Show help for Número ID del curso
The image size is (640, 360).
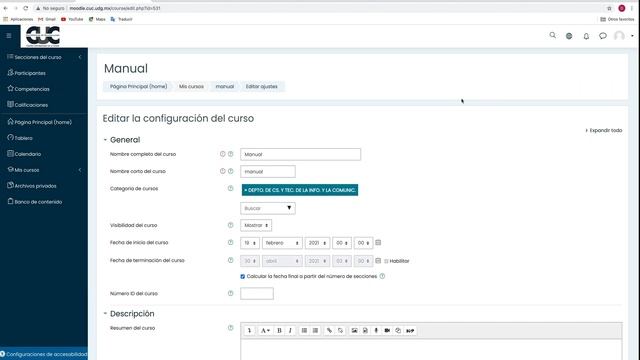pyautogui.click(x=231, y=293)
